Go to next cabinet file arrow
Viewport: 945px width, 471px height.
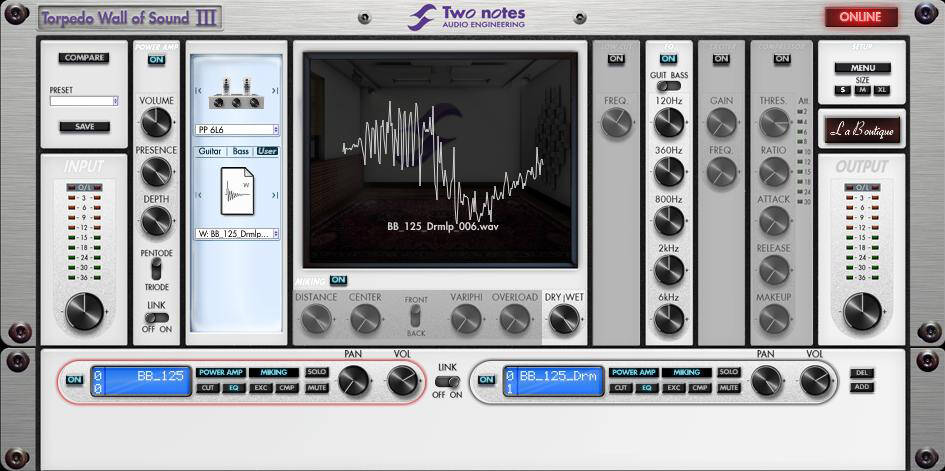pos(275,195)
